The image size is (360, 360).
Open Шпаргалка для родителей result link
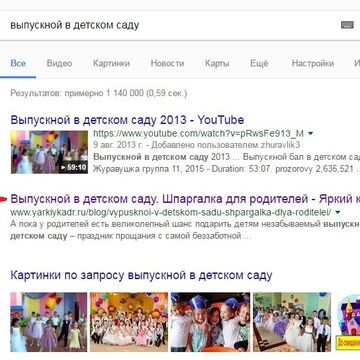point(185,199)
